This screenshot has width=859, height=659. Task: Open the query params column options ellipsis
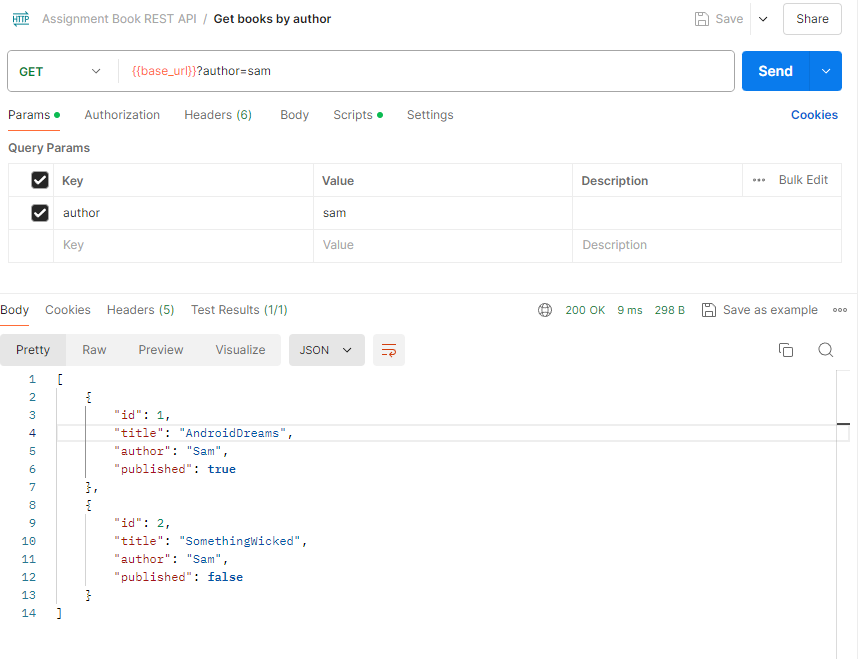coord(758,180)
